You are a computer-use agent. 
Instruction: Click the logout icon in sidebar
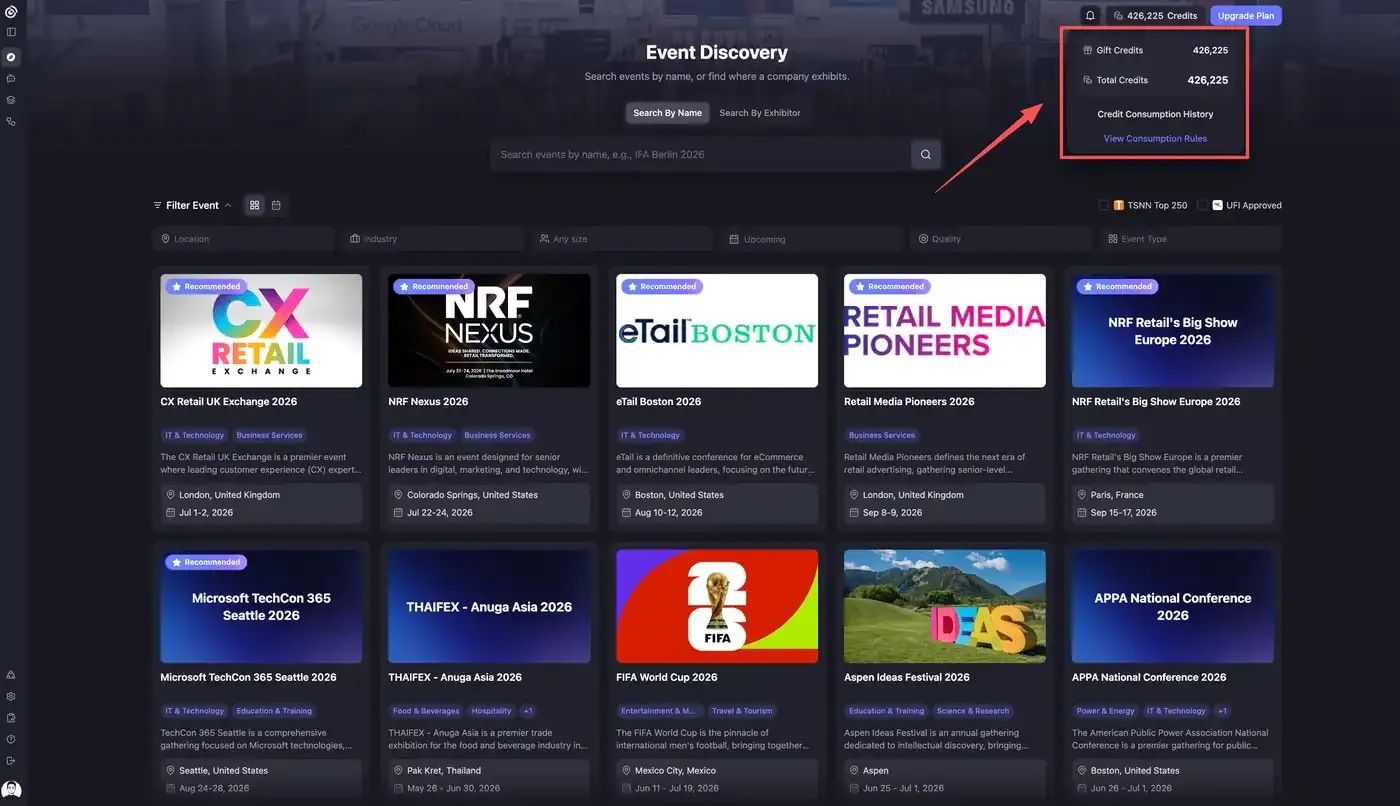11,761
